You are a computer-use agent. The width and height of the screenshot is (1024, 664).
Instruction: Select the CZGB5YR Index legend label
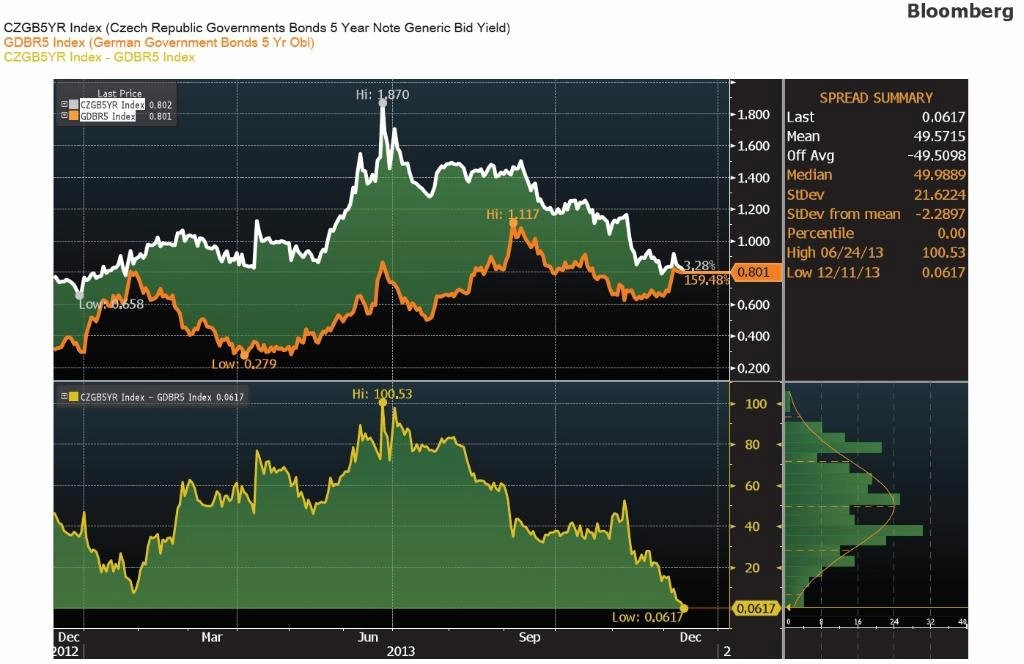[112, 104]
